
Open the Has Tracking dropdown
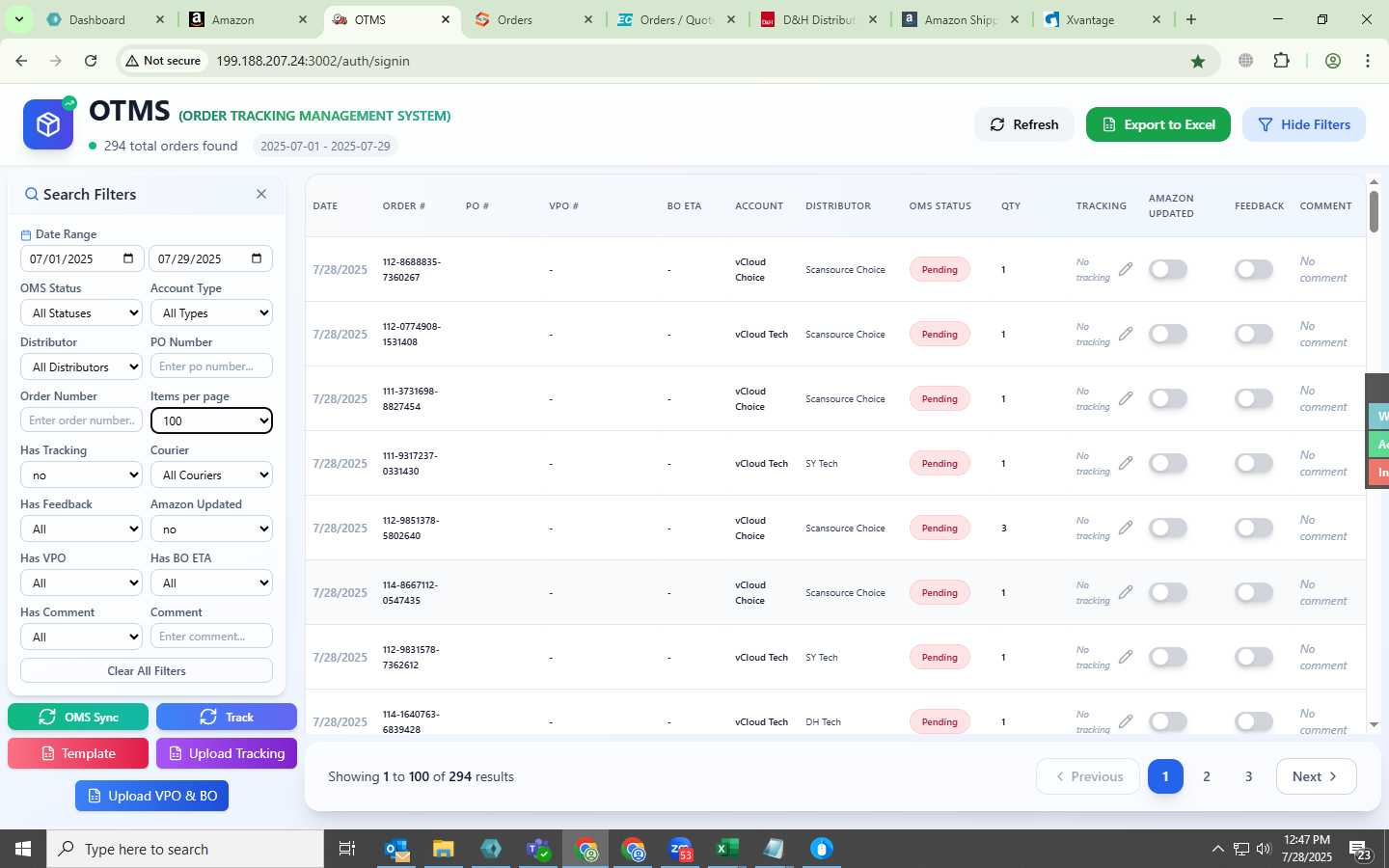pyautogui.click(x=82, y=475)
